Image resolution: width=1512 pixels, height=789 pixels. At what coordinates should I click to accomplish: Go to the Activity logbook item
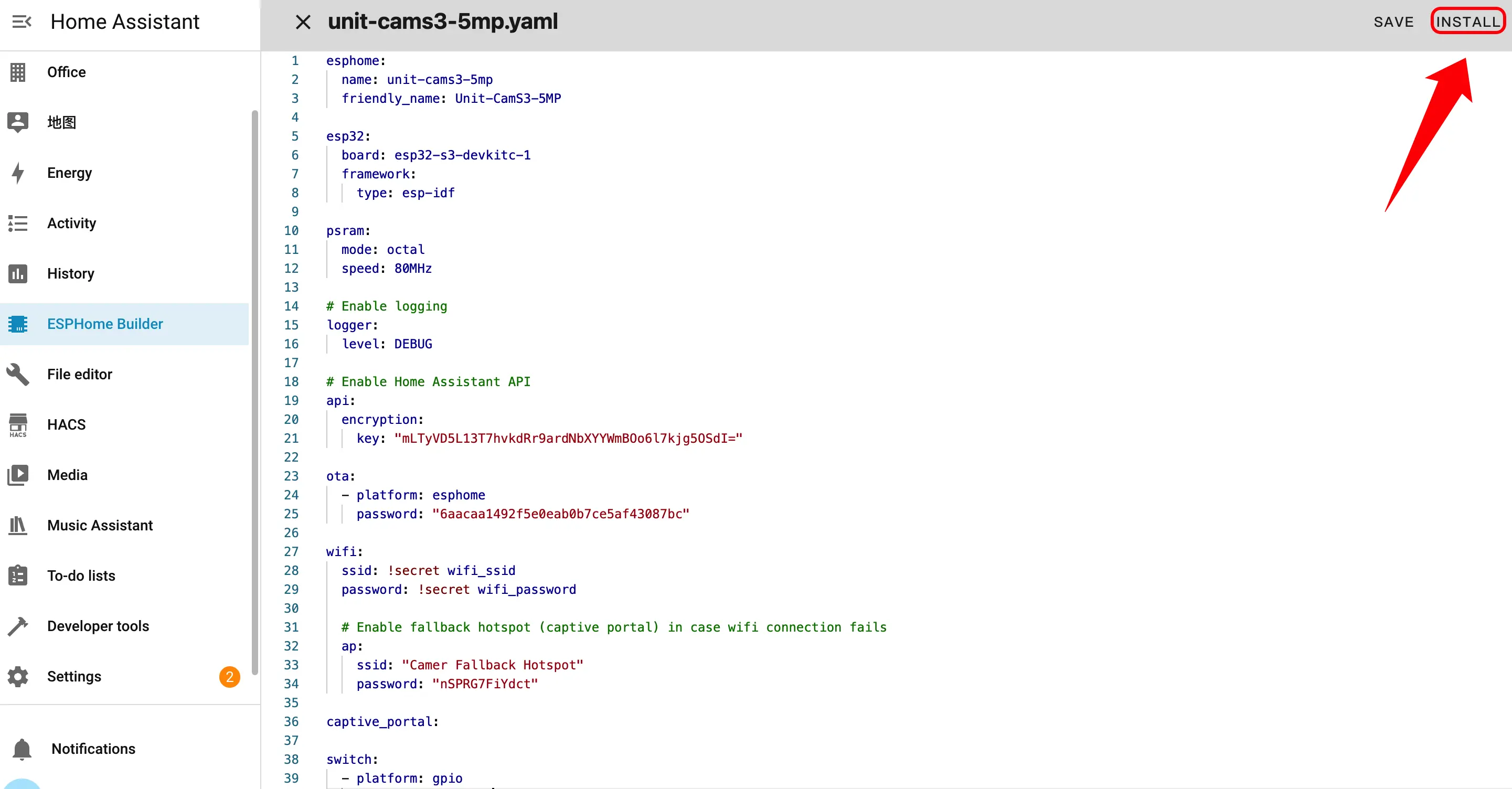(71, 223)
